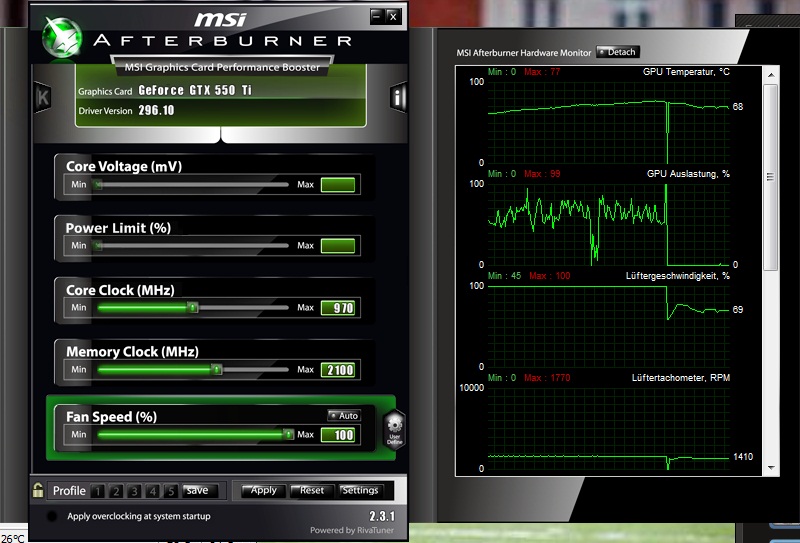This screenshot has height=543, width=800.
Task: Open User Define fan settings gear
Action: [394, 429]
